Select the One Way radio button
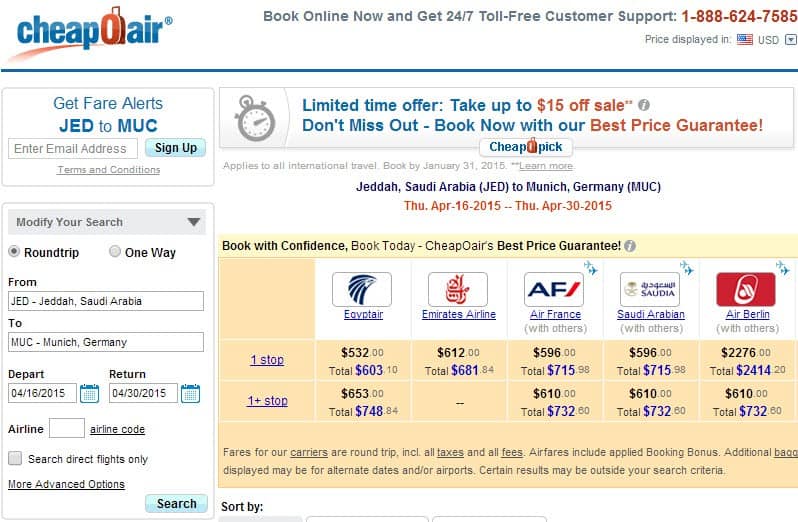 click(115, 251)
